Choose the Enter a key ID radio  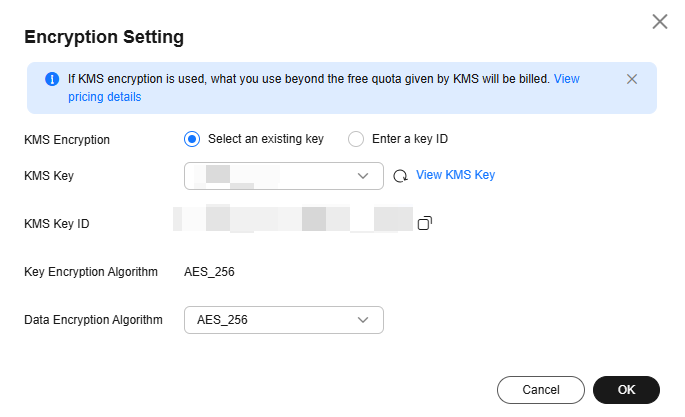[356, 139]
